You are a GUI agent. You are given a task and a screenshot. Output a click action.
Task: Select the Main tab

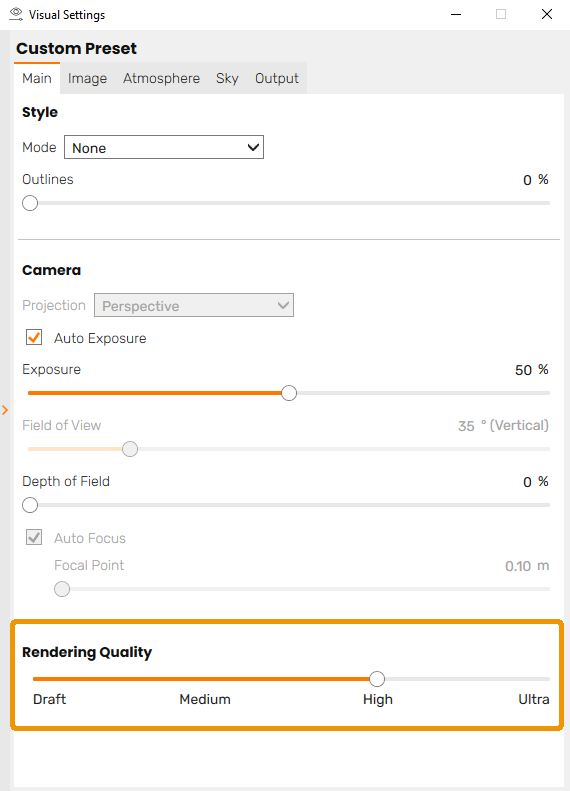click(37, 79)
